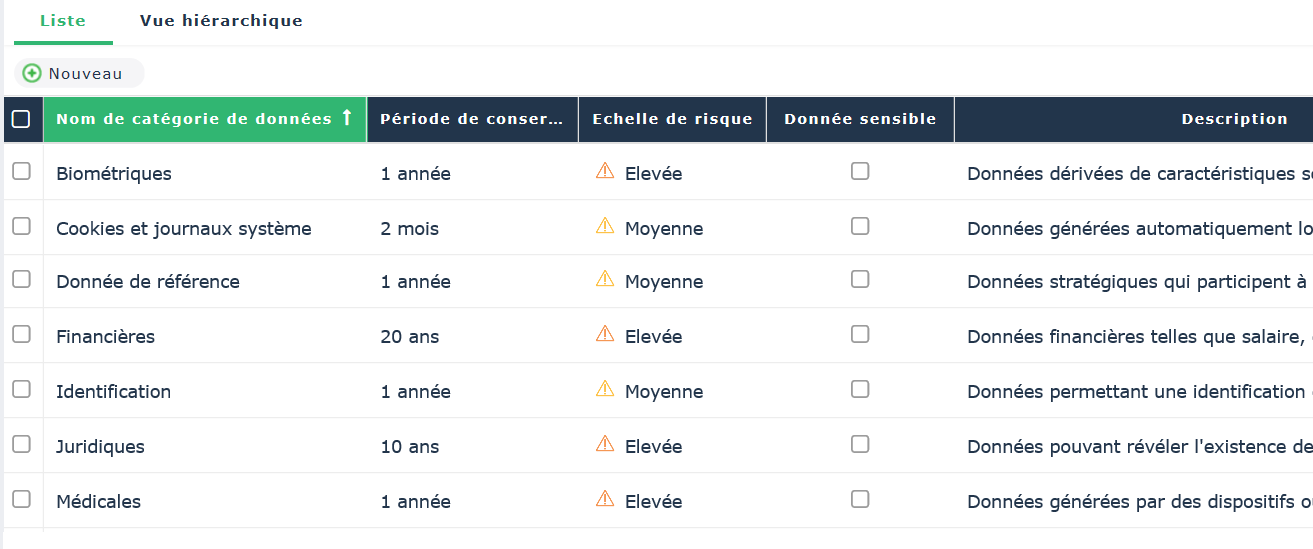This screenshot has width=1313, height=549.
Task: Sort by Période de conservation column header
Action: click(471, 119)
